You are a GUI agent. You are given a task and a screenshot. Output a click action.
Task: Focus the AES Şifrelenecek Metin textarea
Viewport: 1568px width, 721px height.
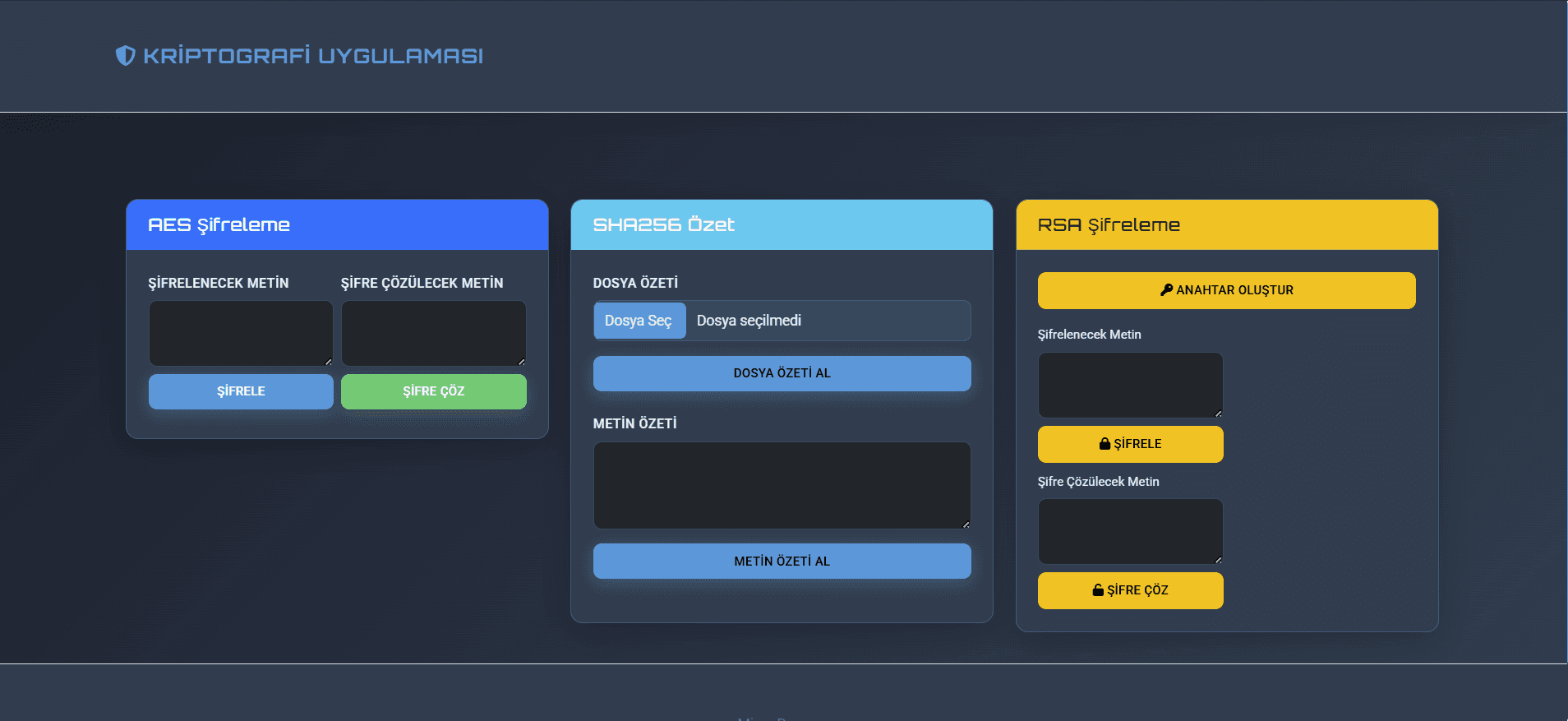tap(241, 333)
